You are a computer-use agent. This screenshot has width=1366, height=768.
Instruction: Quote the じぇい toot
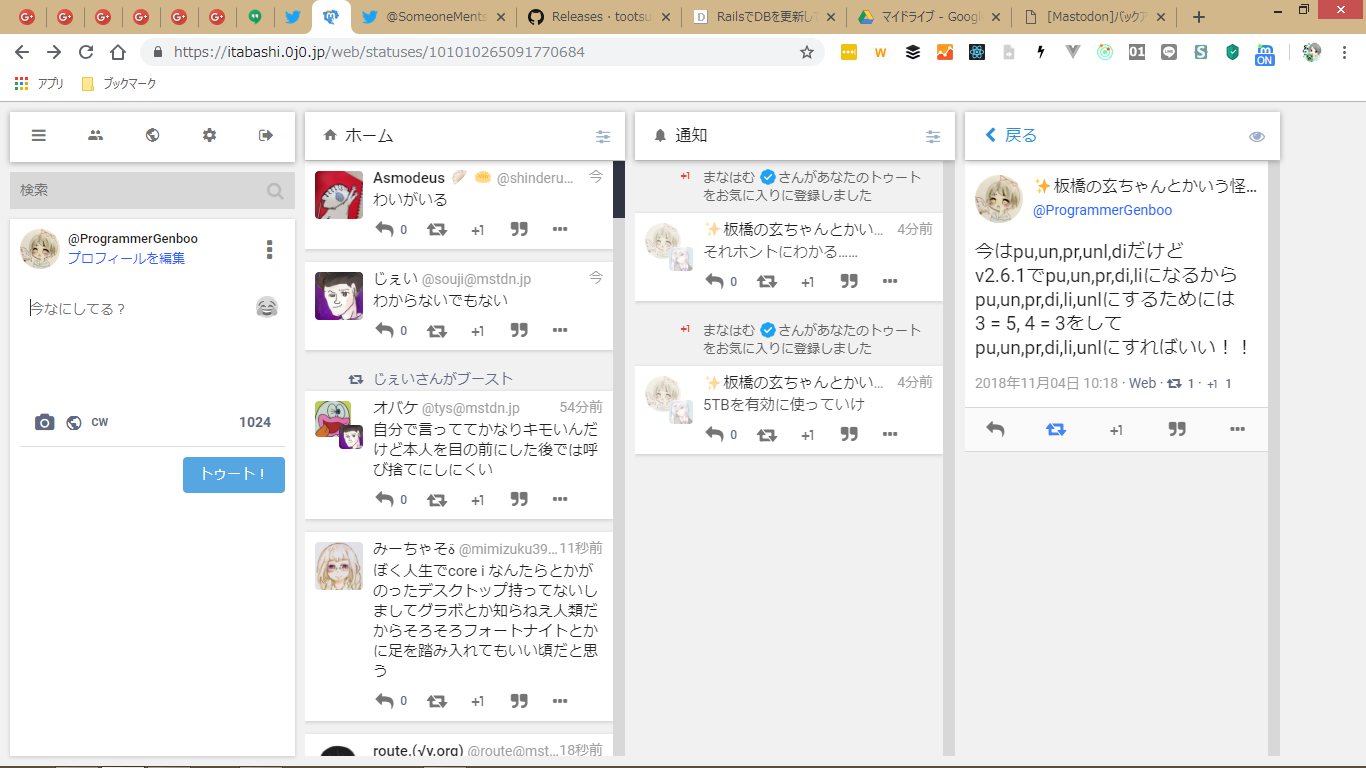(x=519, y=330)
